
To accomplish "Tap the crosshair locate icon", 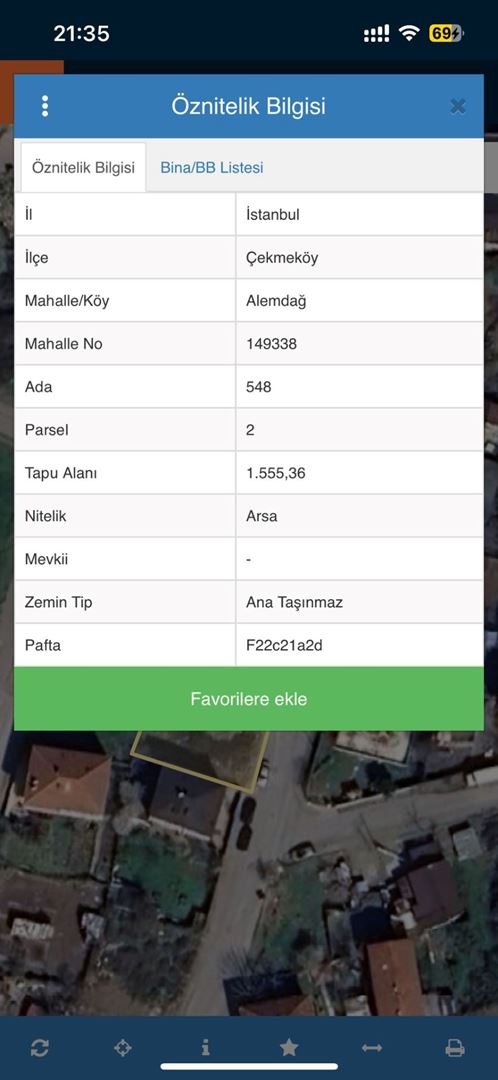I will pos(123,1048).
